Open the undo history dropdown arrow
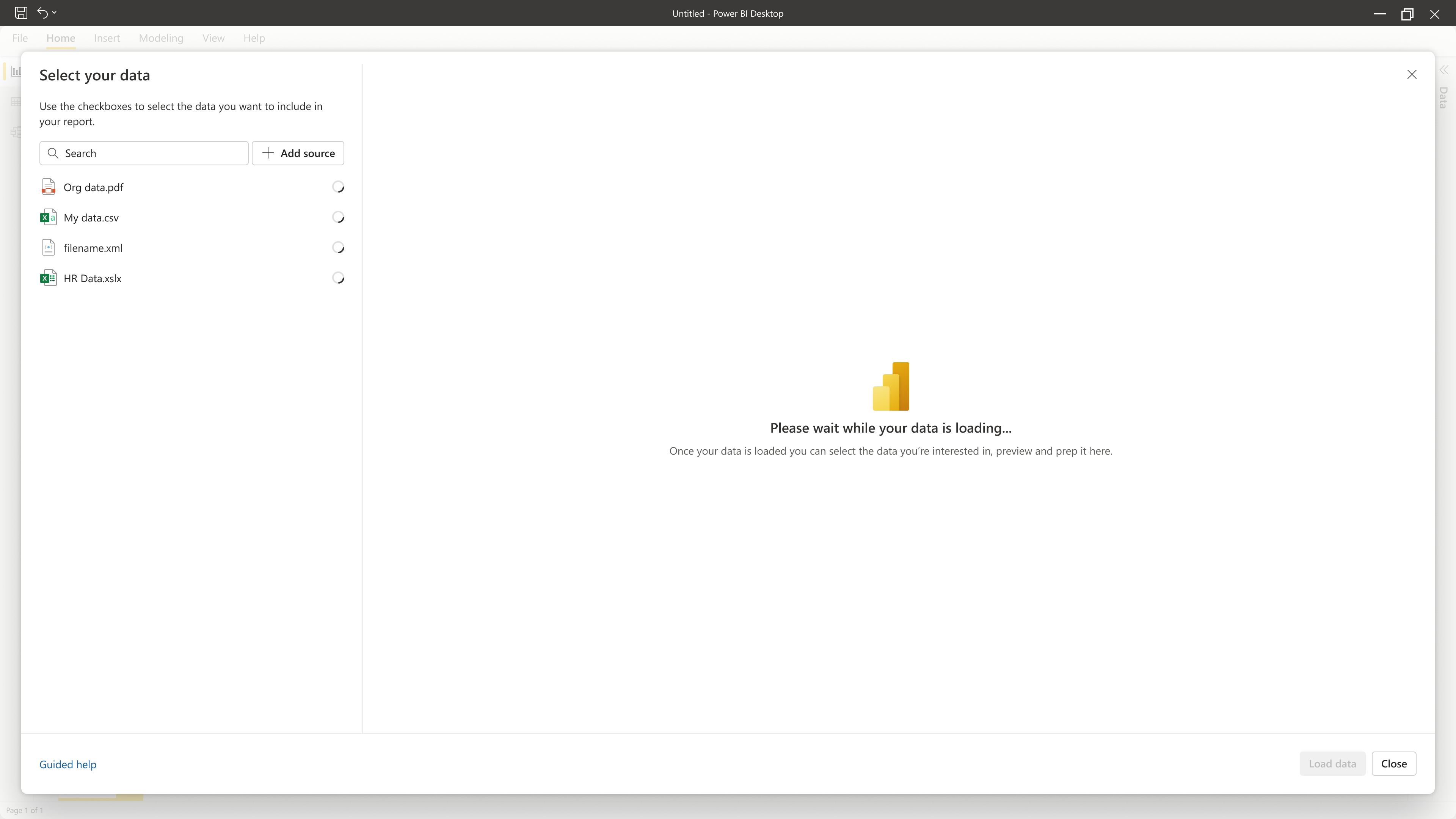The image size is (1456, 819). click(54, 13)
